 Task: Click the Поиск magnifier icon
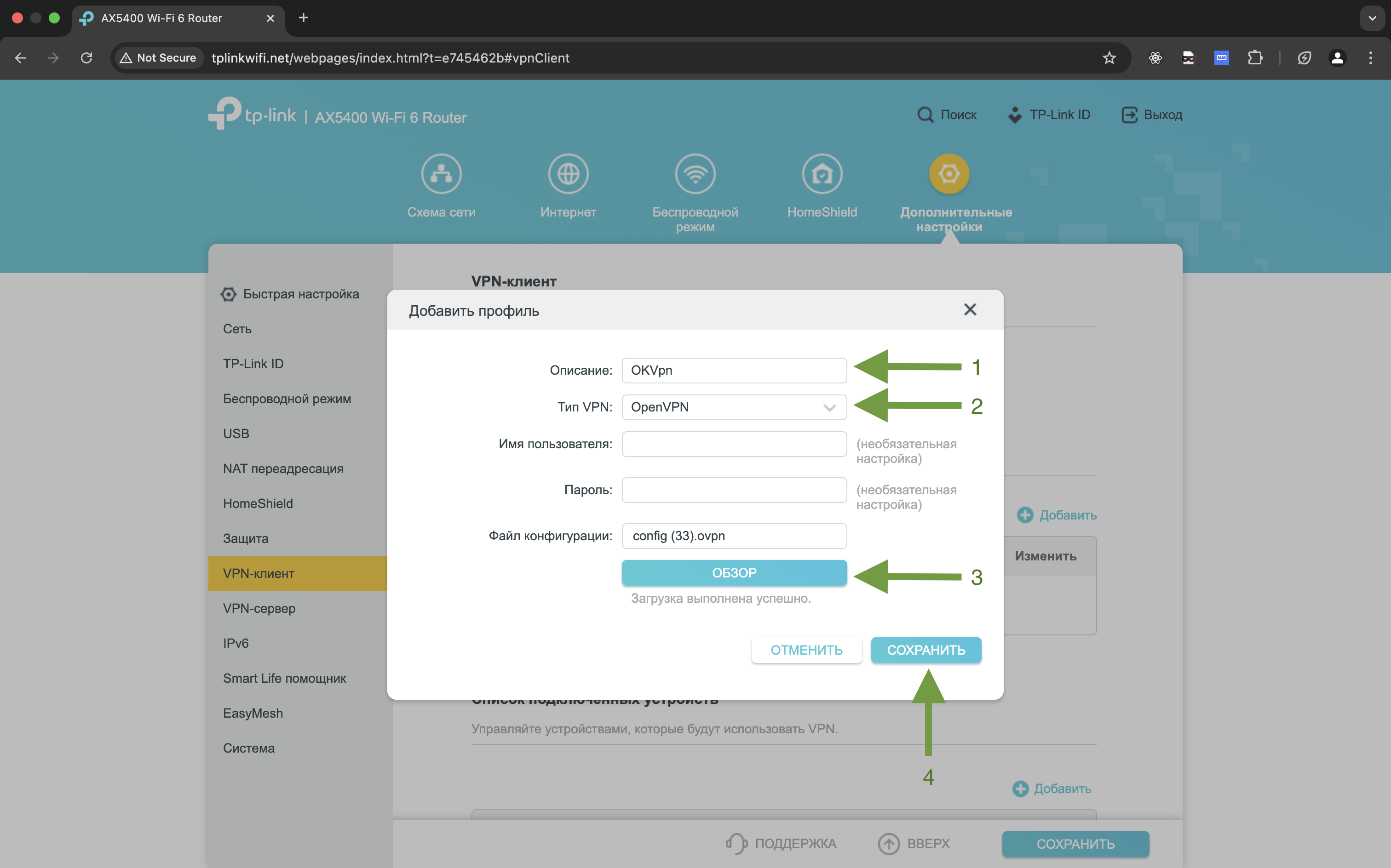pos(925,115)
